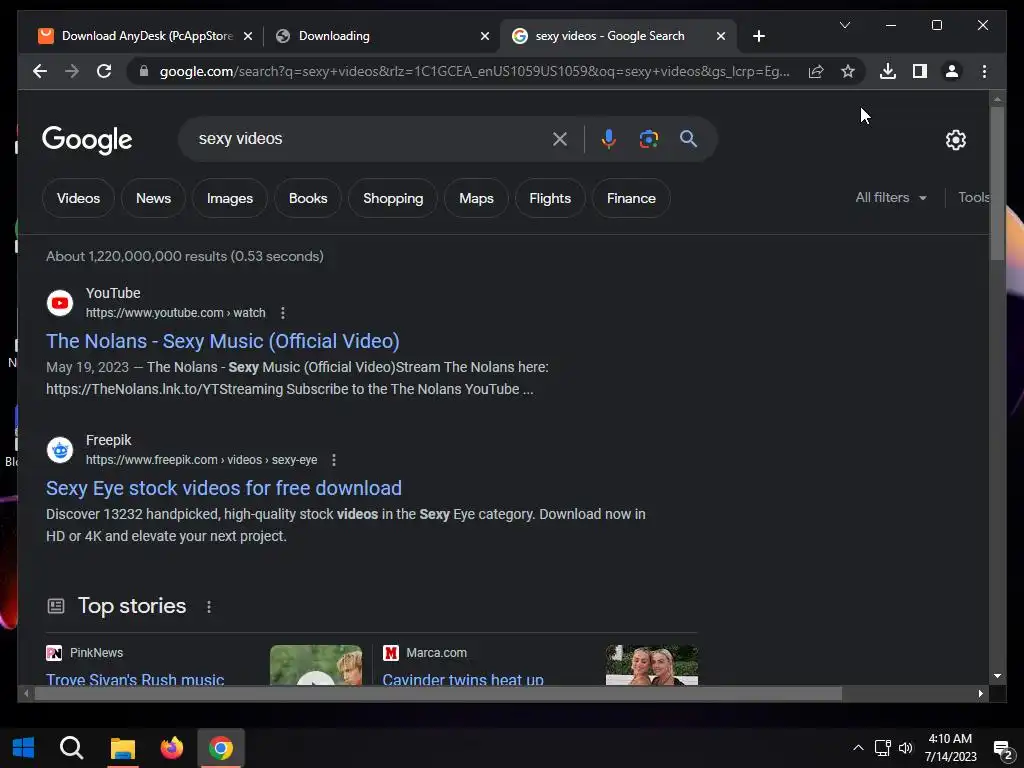Open options for YouTube result

283,313
